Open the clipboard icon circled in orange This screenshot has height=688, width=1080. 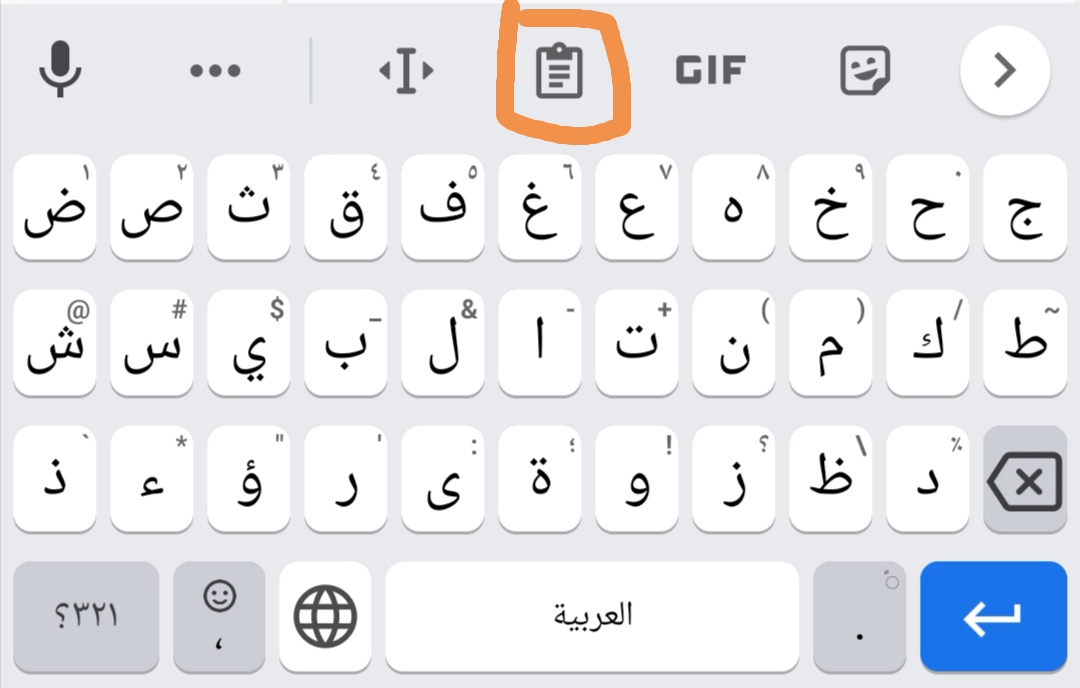[559, 72]
